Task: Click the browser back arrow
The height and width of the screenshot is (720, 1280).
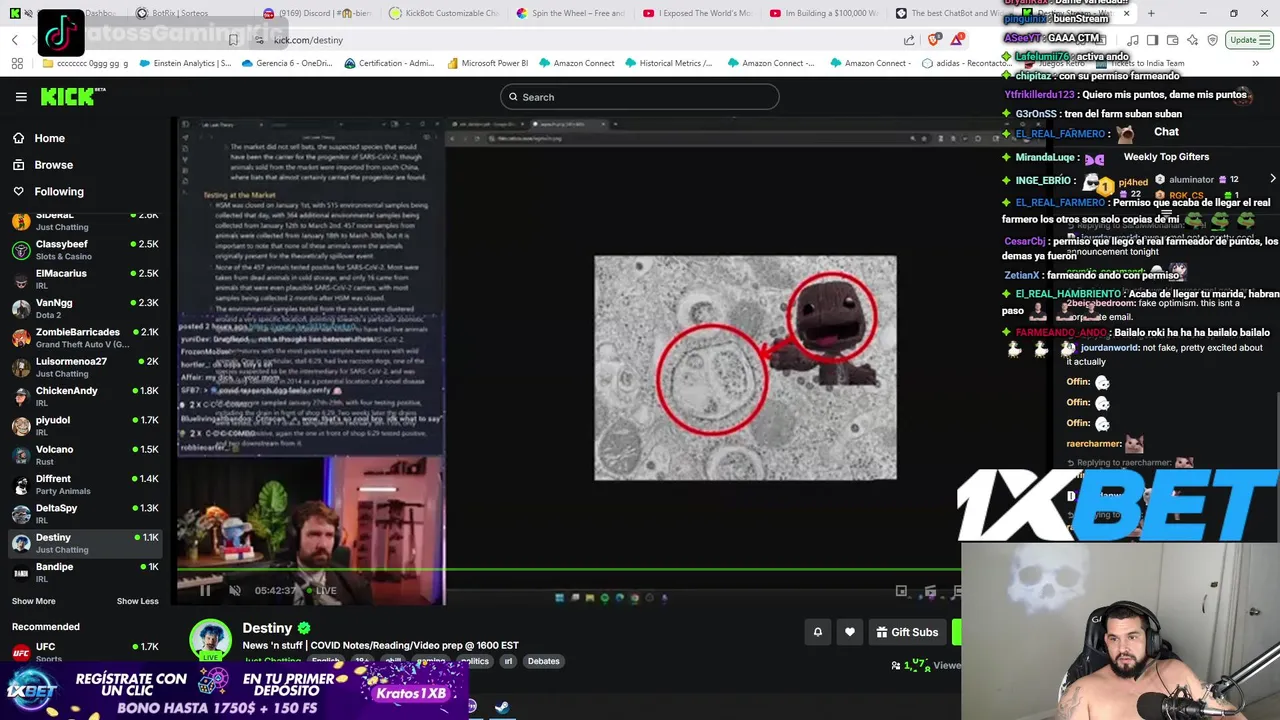Action: point(14,40)
